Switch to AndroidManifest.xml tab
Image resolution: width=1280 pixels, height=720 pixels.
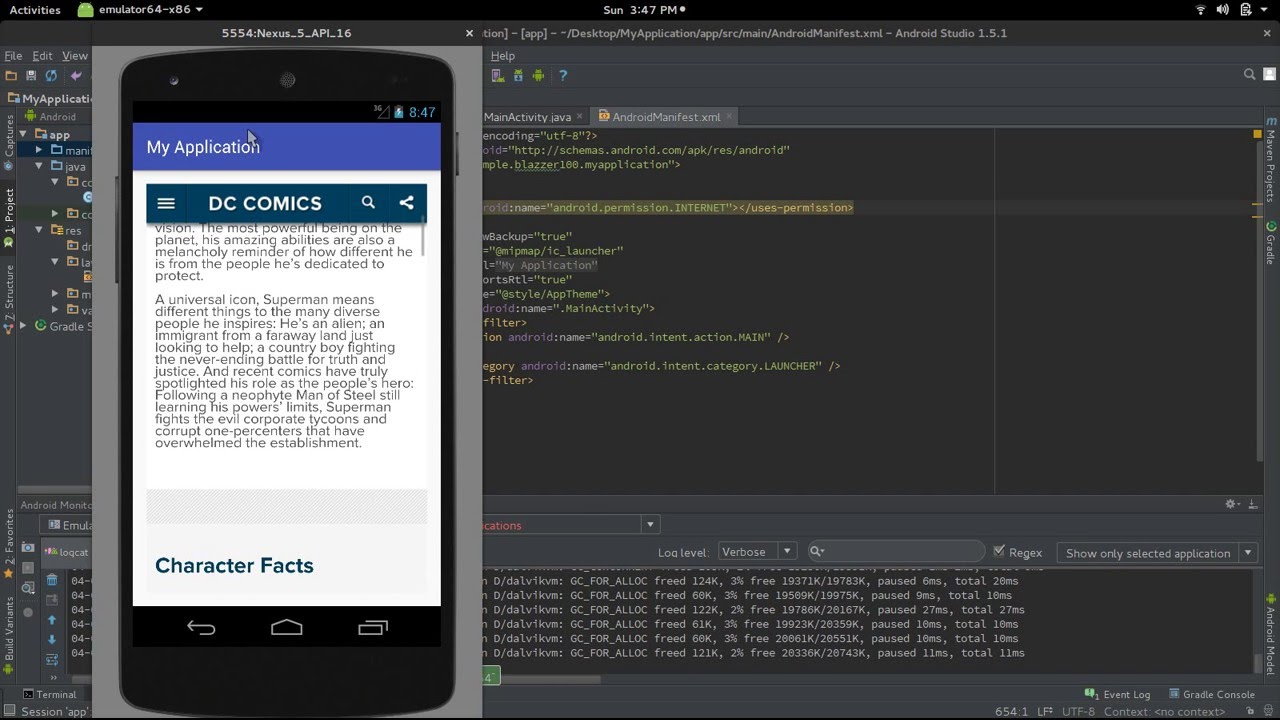(666, 117)
